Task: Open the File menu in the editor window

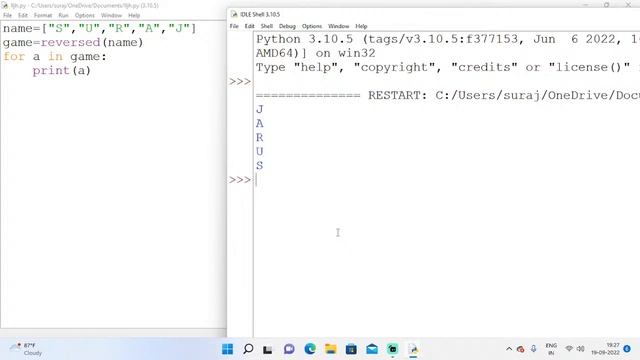Action: click(x=8, y=16)
